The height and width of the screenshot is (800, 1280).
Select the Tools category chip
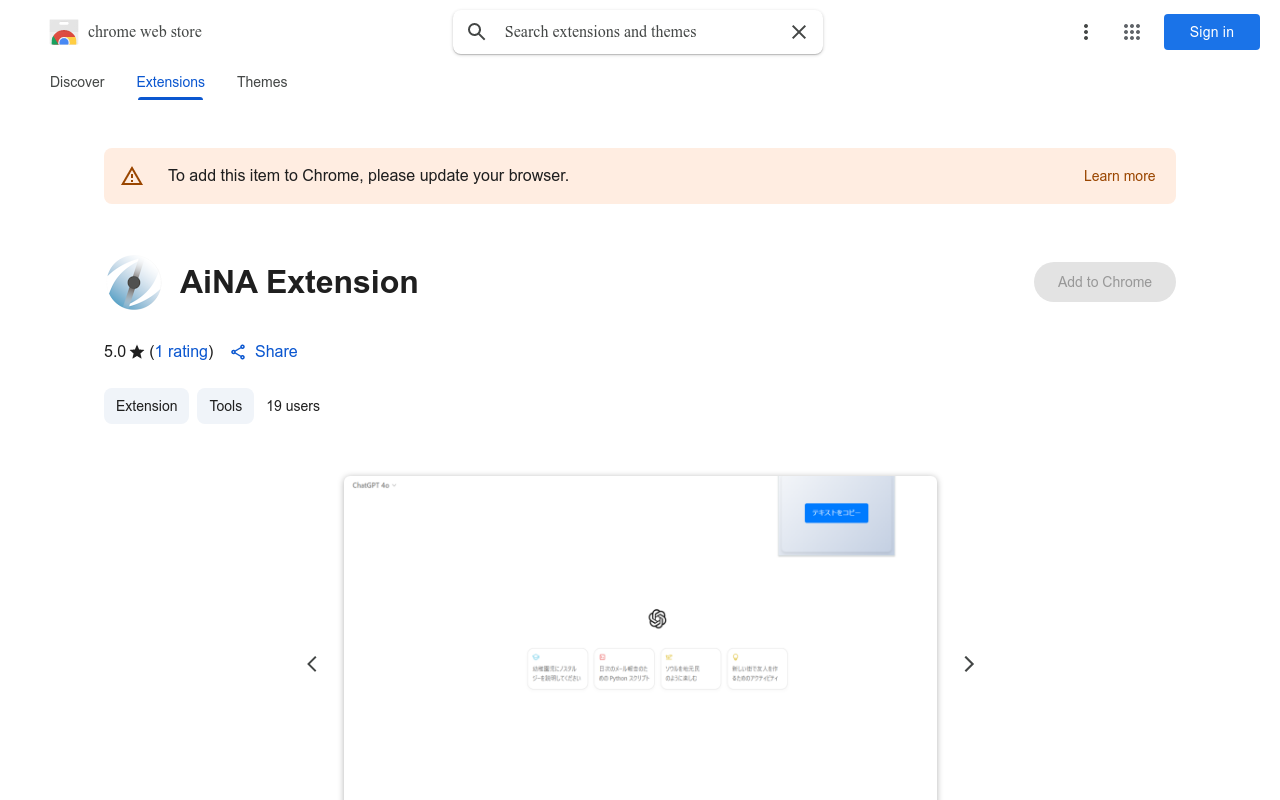click(225, 406)
